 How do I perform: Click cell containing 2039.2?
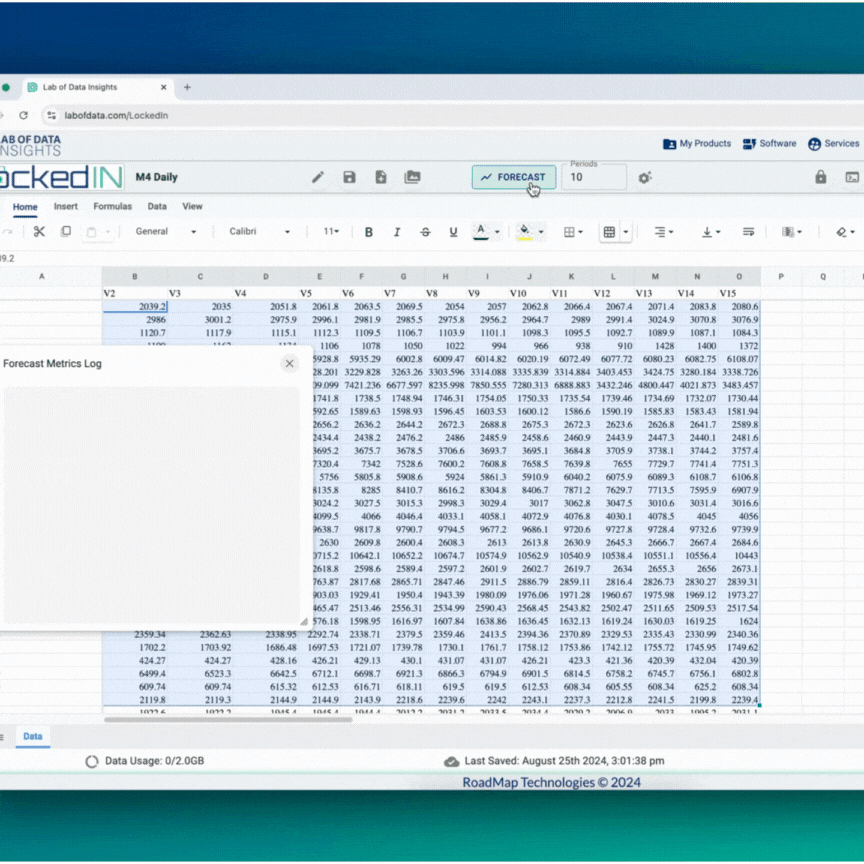pyautogui.click(x=134, y=306)
